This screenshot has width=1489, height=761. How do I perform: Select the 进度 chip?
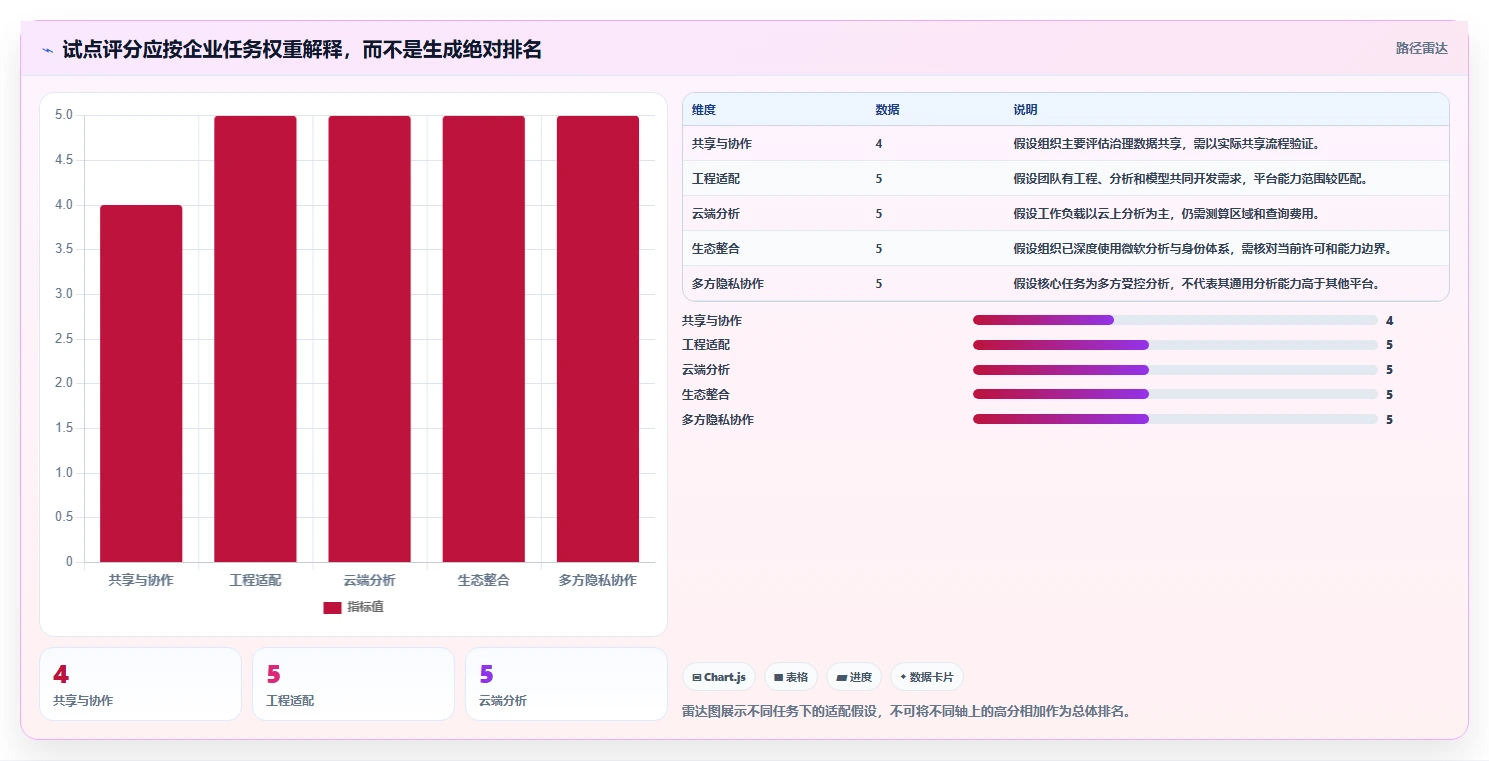coord(854,677)
